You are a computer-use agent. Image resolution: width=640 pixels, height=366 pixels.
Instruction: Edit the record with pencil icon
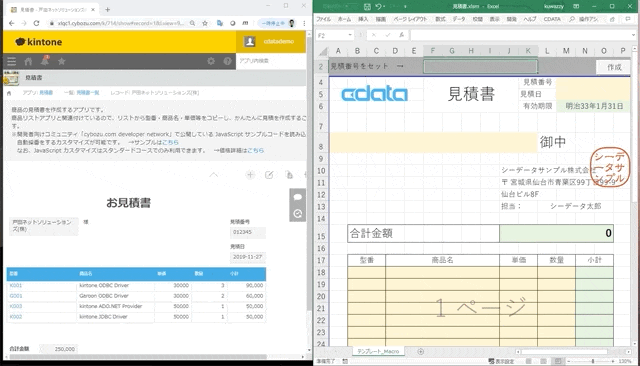(x=269, y=175)
